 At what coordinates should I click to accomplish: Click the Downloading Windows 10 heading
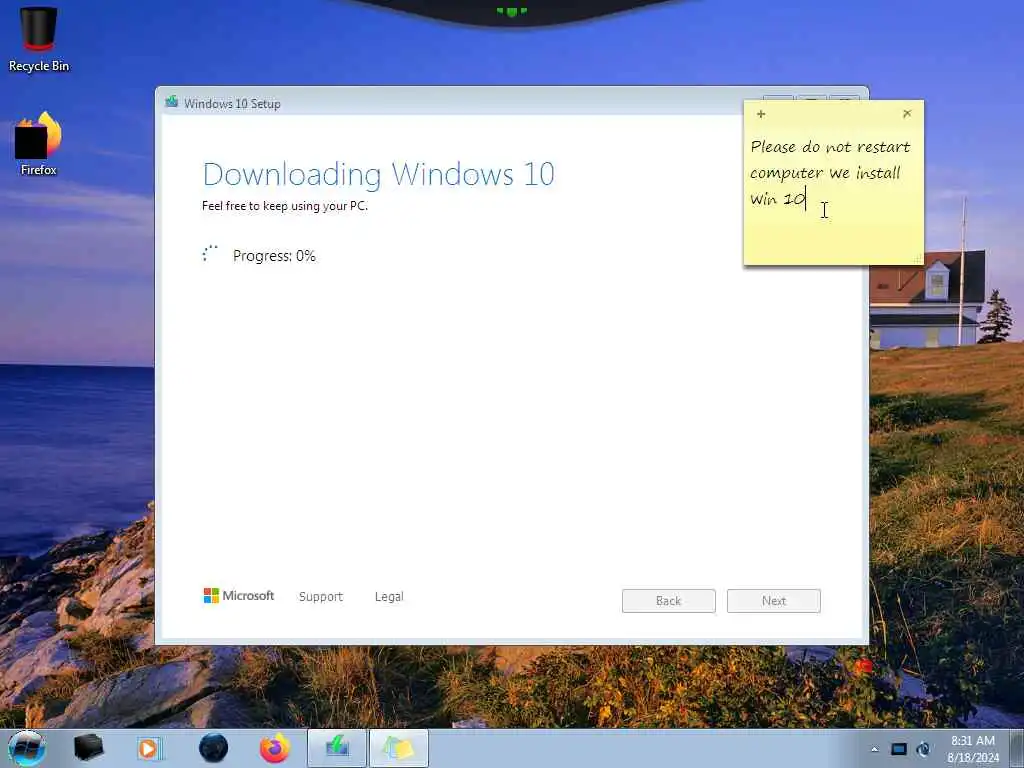(x=379, y=174)
